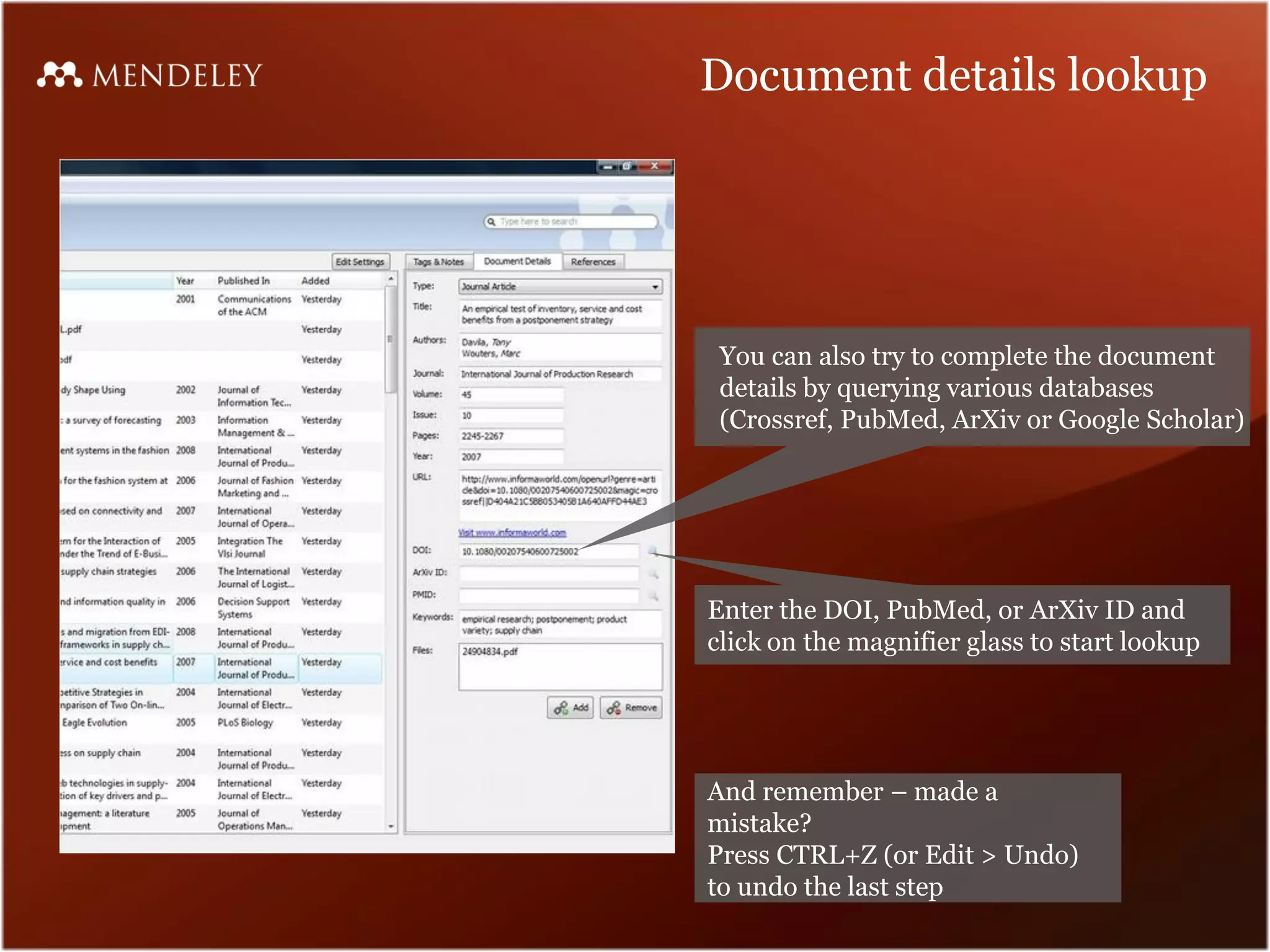Click the Type here to search field

(x=571, y=221)
